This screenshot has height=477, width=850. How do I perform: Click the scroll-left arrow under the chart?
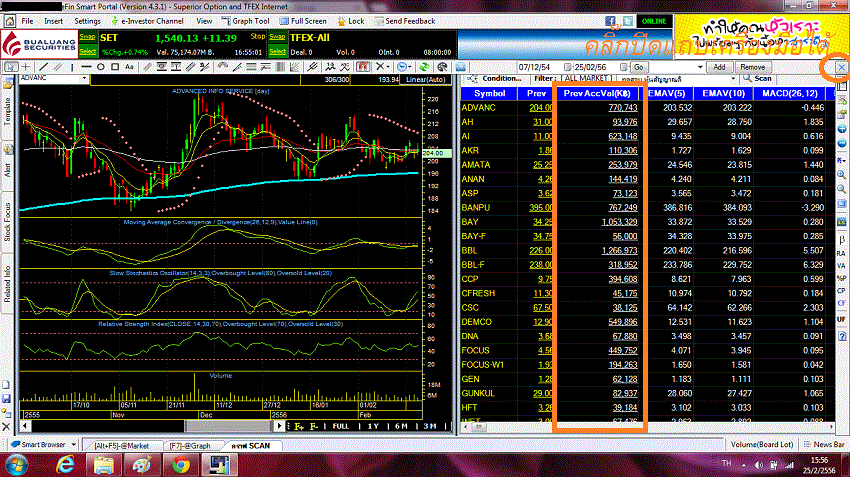(x=24, y=426)
